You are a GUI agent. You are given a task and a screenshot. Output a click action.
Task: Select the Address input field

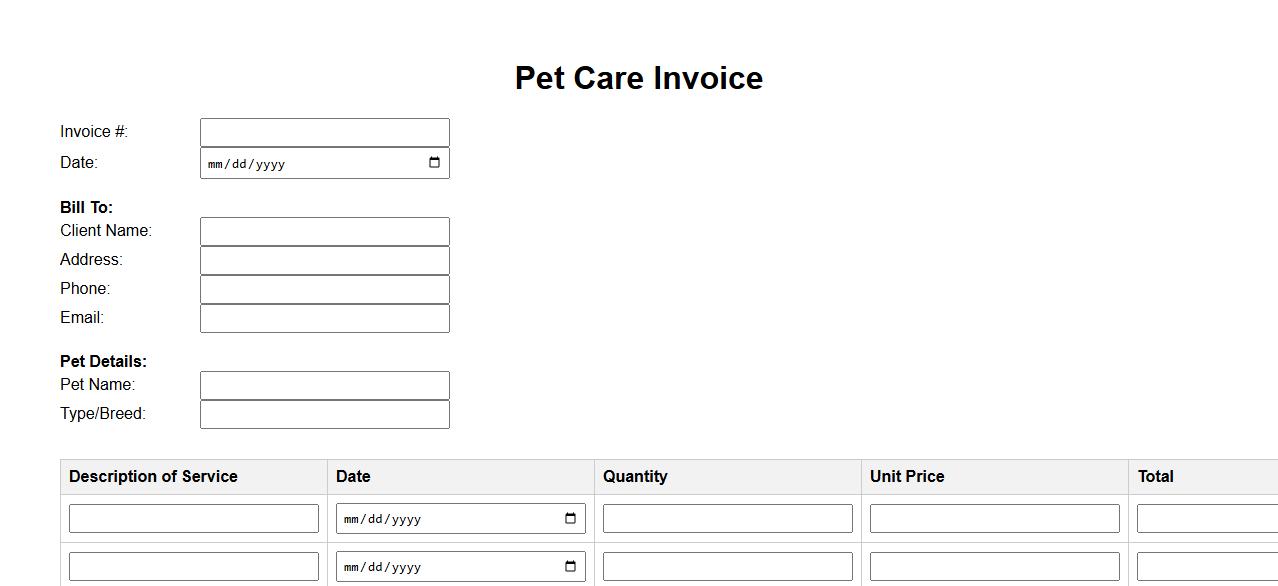tap(325, 260)
